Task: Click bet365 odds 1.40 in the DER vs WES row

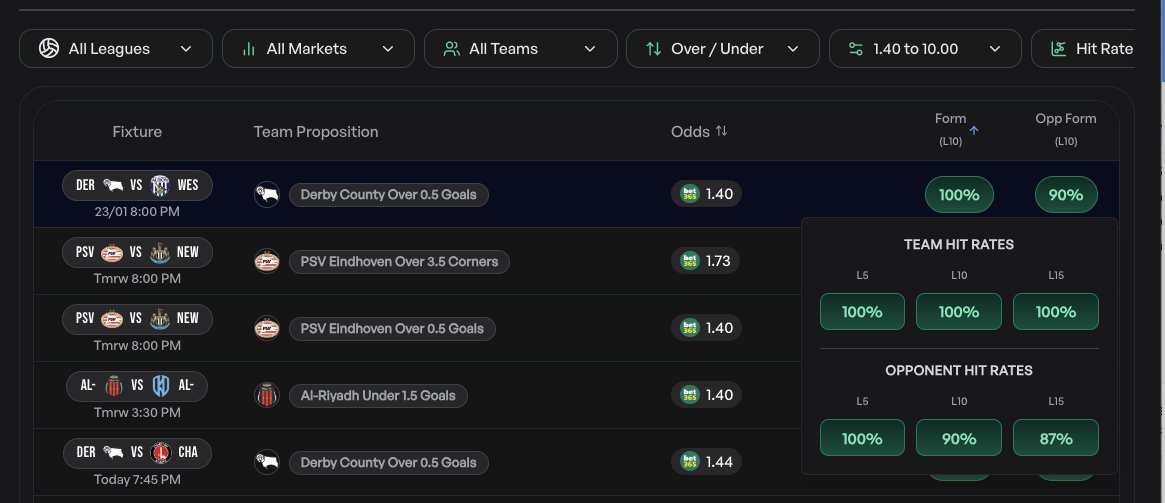Action: coord(707,194)
